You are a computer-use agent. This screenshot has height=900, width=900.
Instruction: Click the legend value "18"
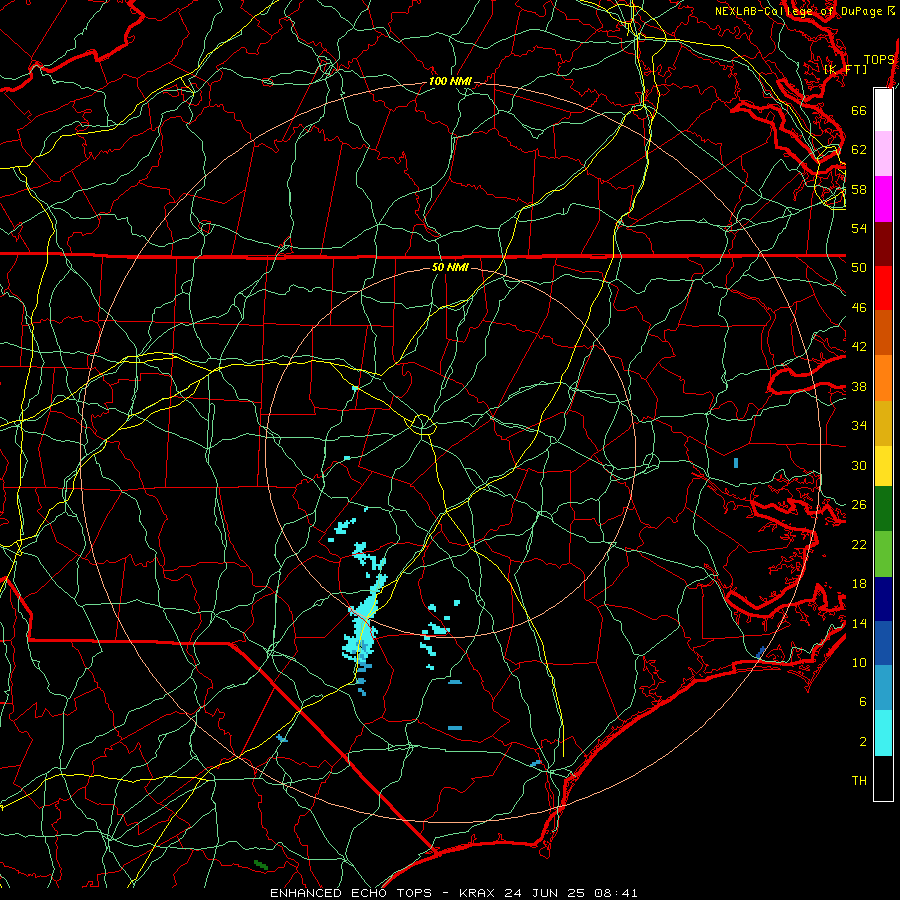pos(859,584)
